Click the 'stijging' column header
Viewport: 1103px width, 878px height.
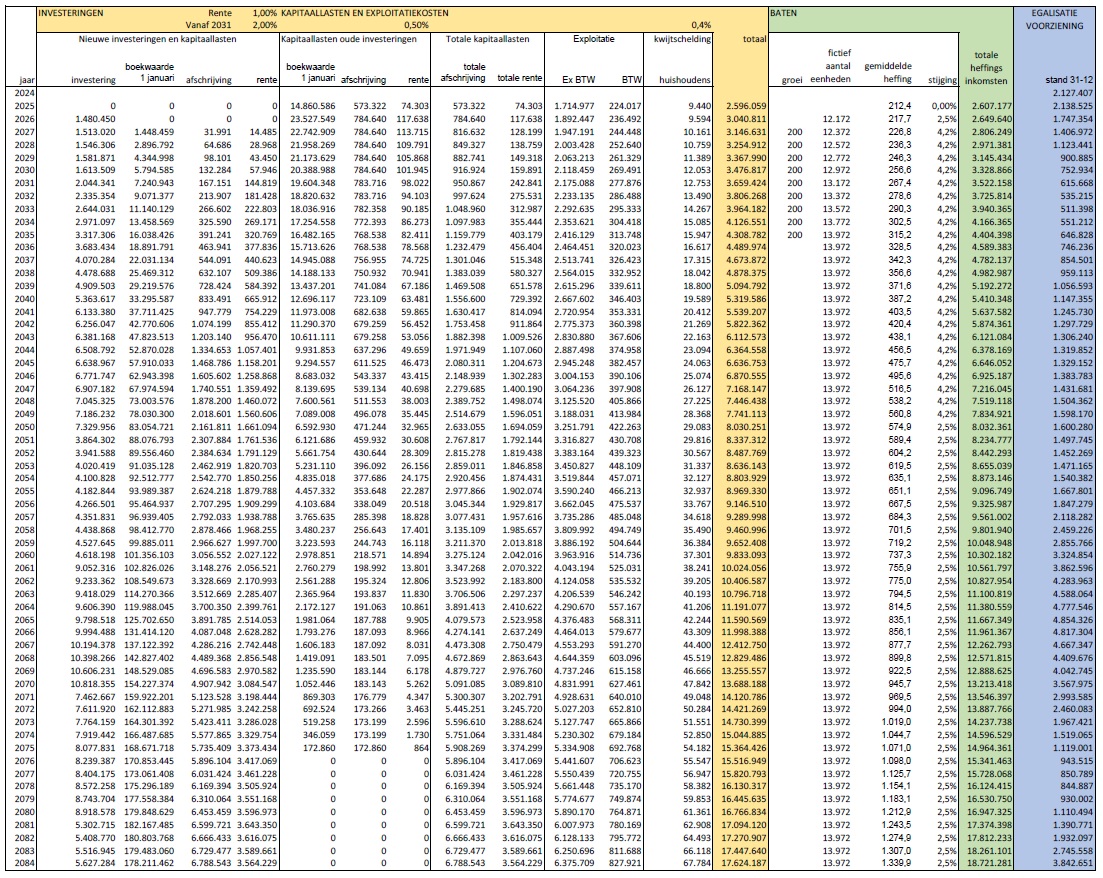pyautogui.click(x=943, y=80)
